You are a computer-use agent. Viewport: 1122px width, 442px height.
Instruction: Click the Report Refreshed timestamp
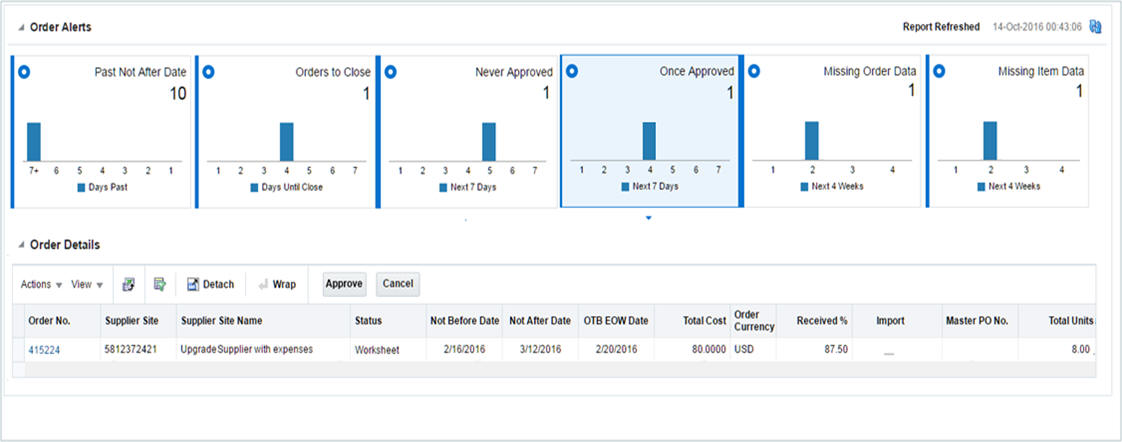point(1037,27)
